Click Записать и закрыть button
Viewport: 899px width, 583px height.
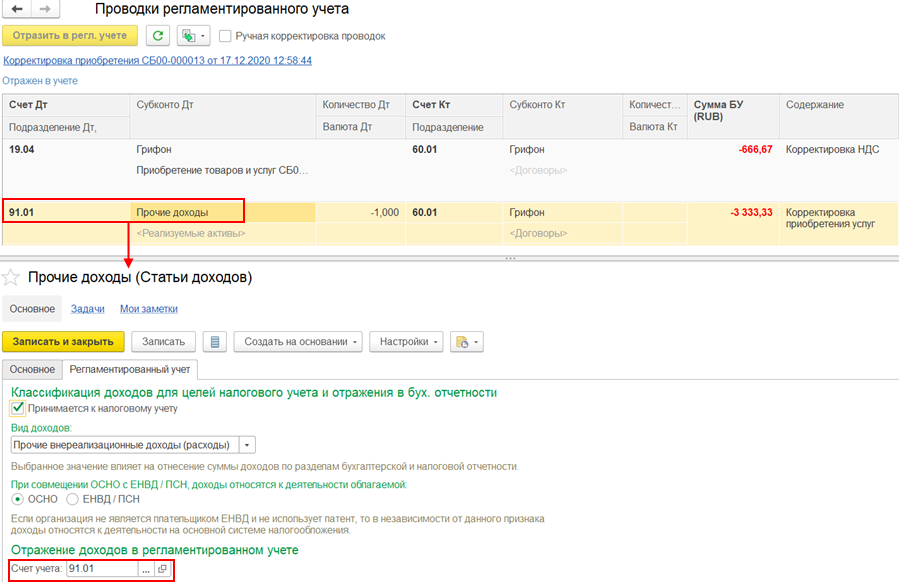pyautogui.click(x=63, y=342)
